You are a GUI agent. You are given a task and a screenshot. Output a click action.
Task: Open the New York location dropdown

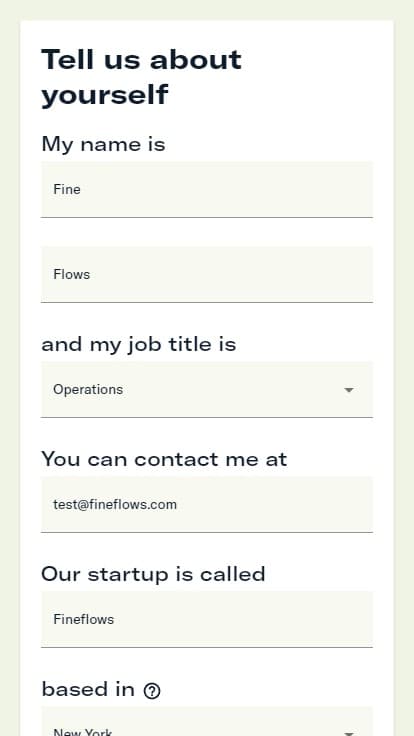(x=207, y=721)
